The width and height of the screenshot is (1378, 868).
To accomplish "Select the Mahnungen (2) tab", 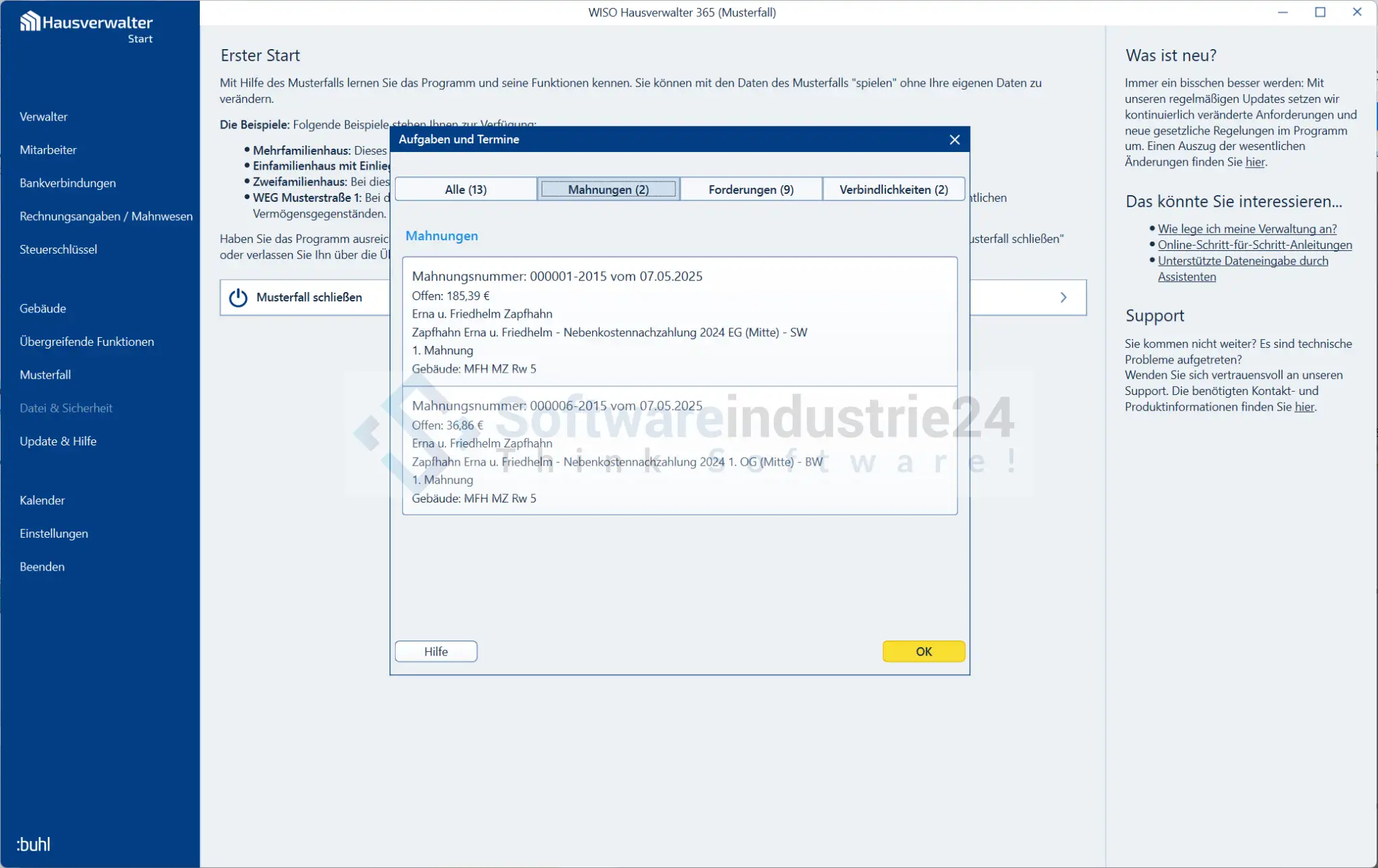I will [x=608, y=189].
